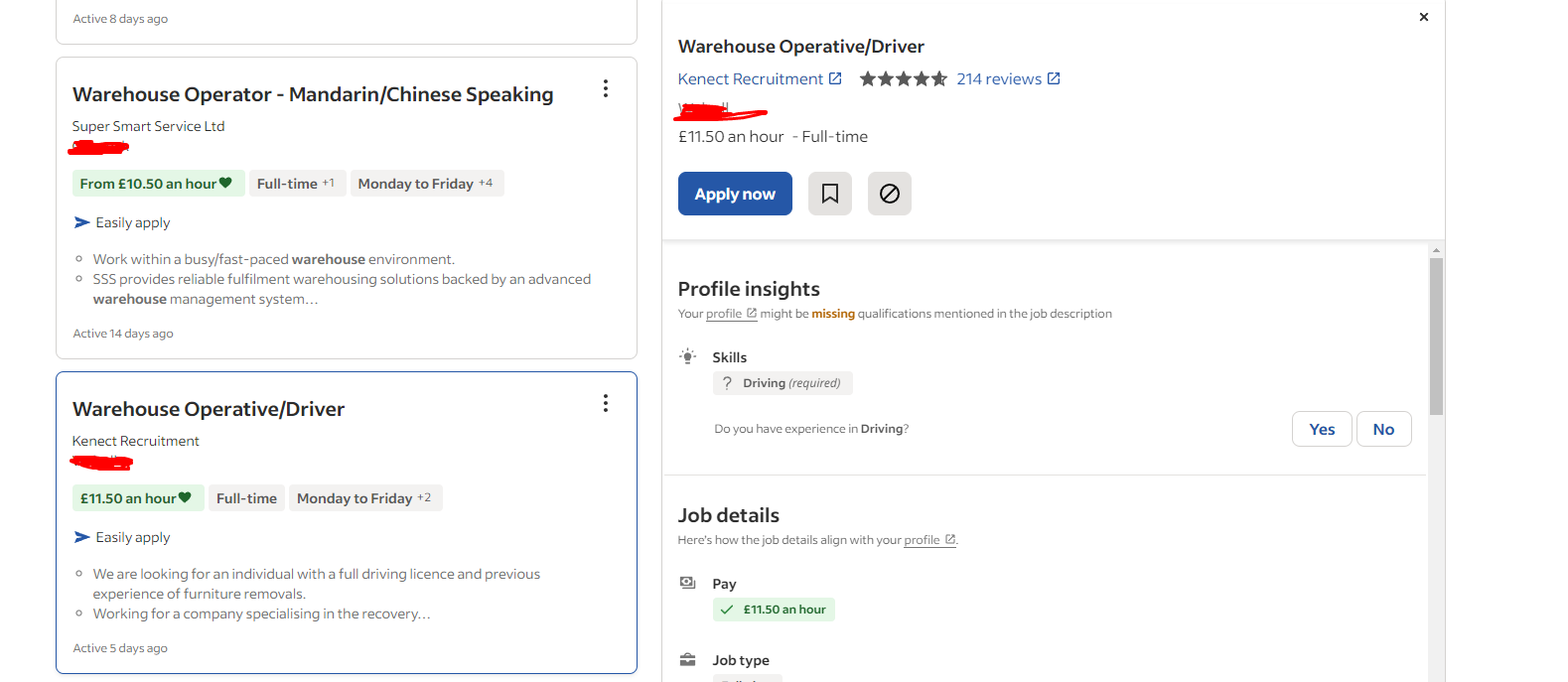Expand the Monday to Friday +2 tag
This screenshot has height=682, width=1568.
365,498
